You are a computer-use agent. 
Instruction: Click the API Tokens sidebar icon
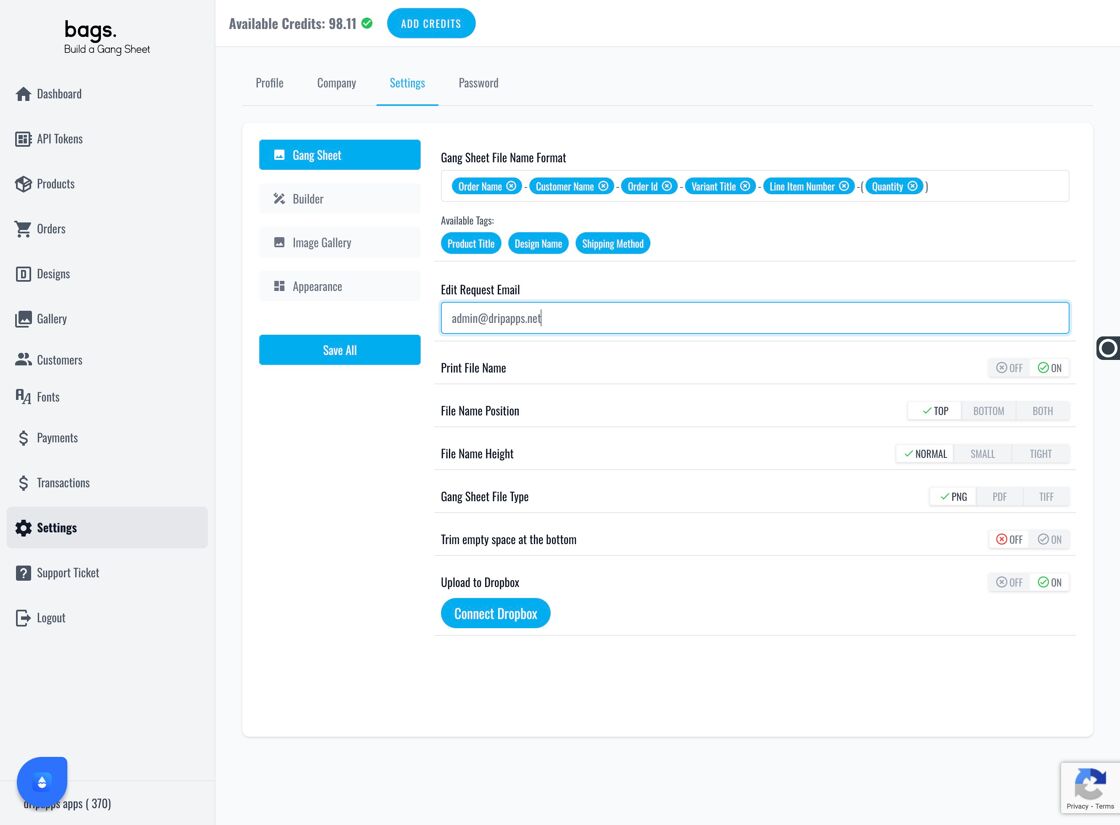(x=24, y=139)
